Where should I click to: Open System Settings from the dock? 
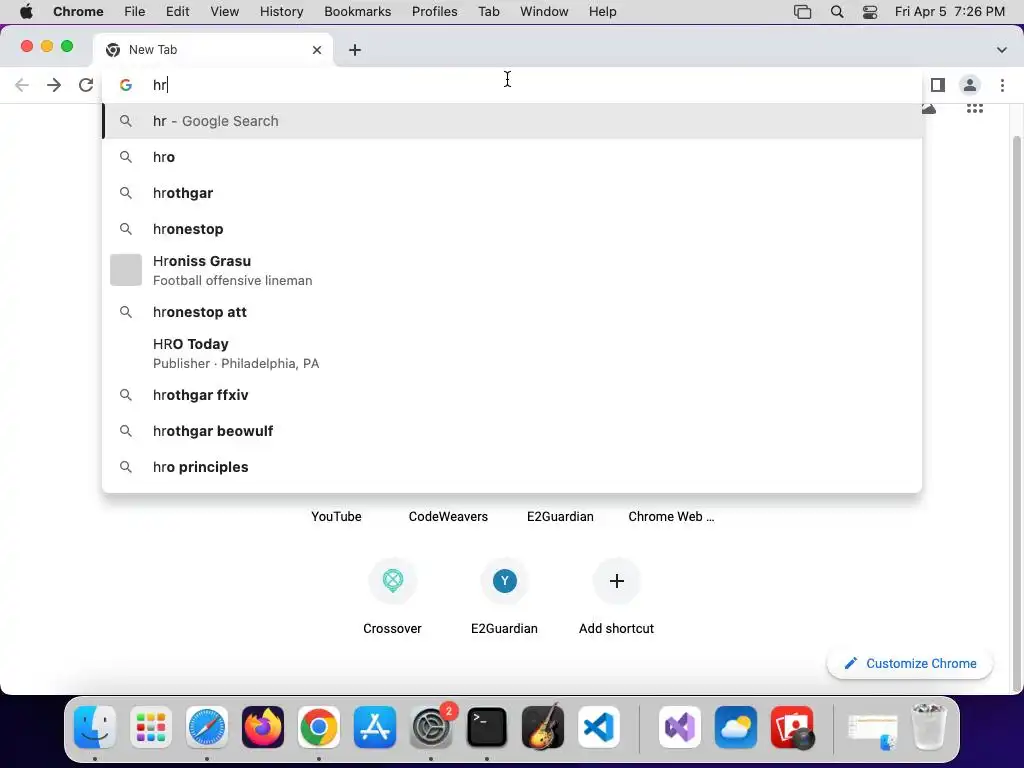(431, 727)
